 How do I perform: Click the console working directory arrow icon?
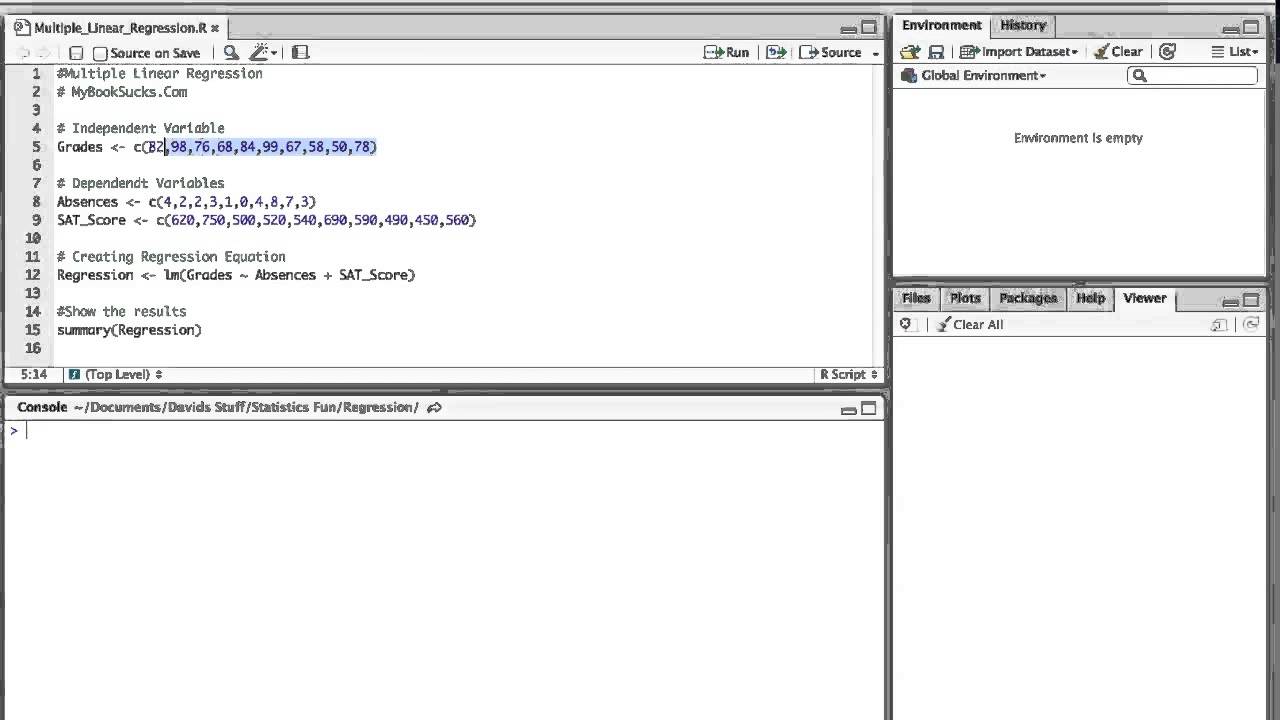click(x=434, y=407)
